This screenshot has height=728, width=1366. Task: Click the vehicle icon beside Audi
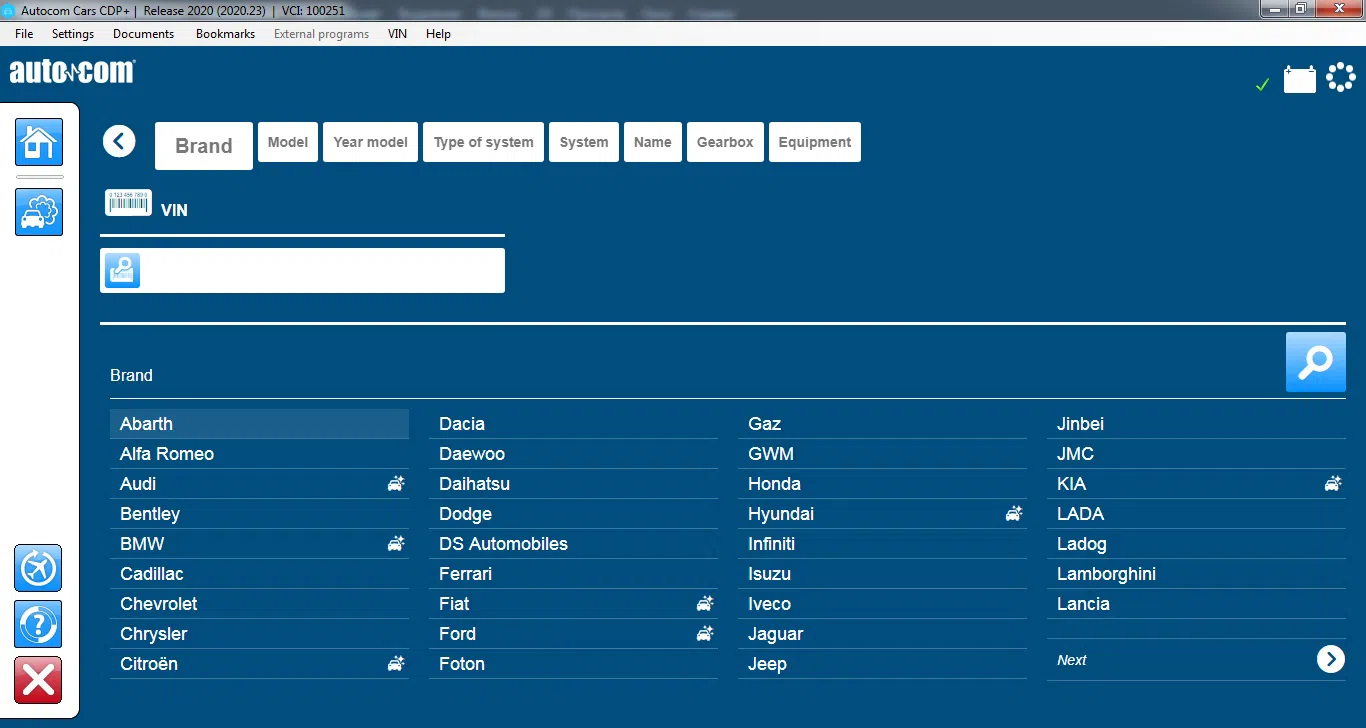tap(396, 484)
